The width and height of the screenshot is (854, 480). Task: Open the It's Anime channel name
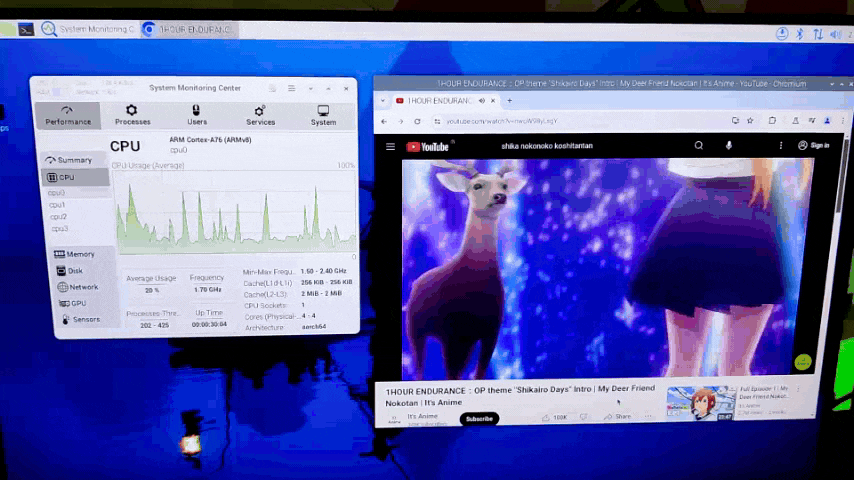tap(423, 416)
